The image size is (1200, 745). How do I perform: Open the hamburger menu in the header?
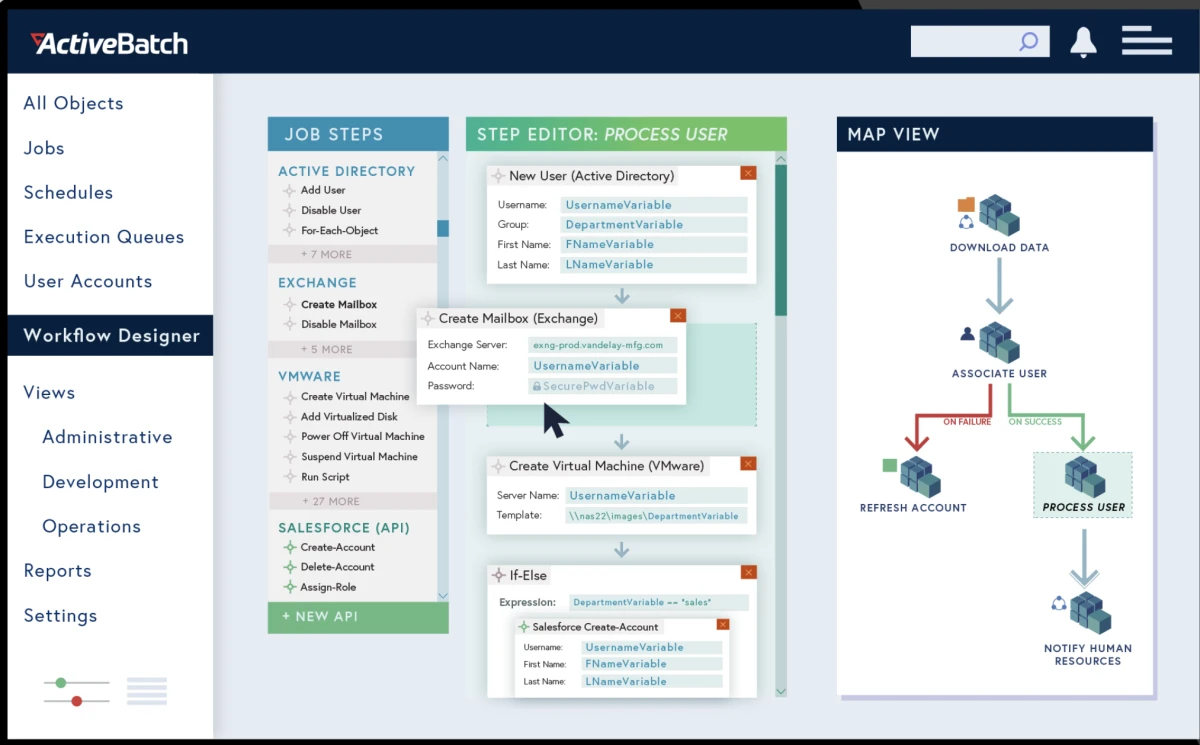[1146, 41]
